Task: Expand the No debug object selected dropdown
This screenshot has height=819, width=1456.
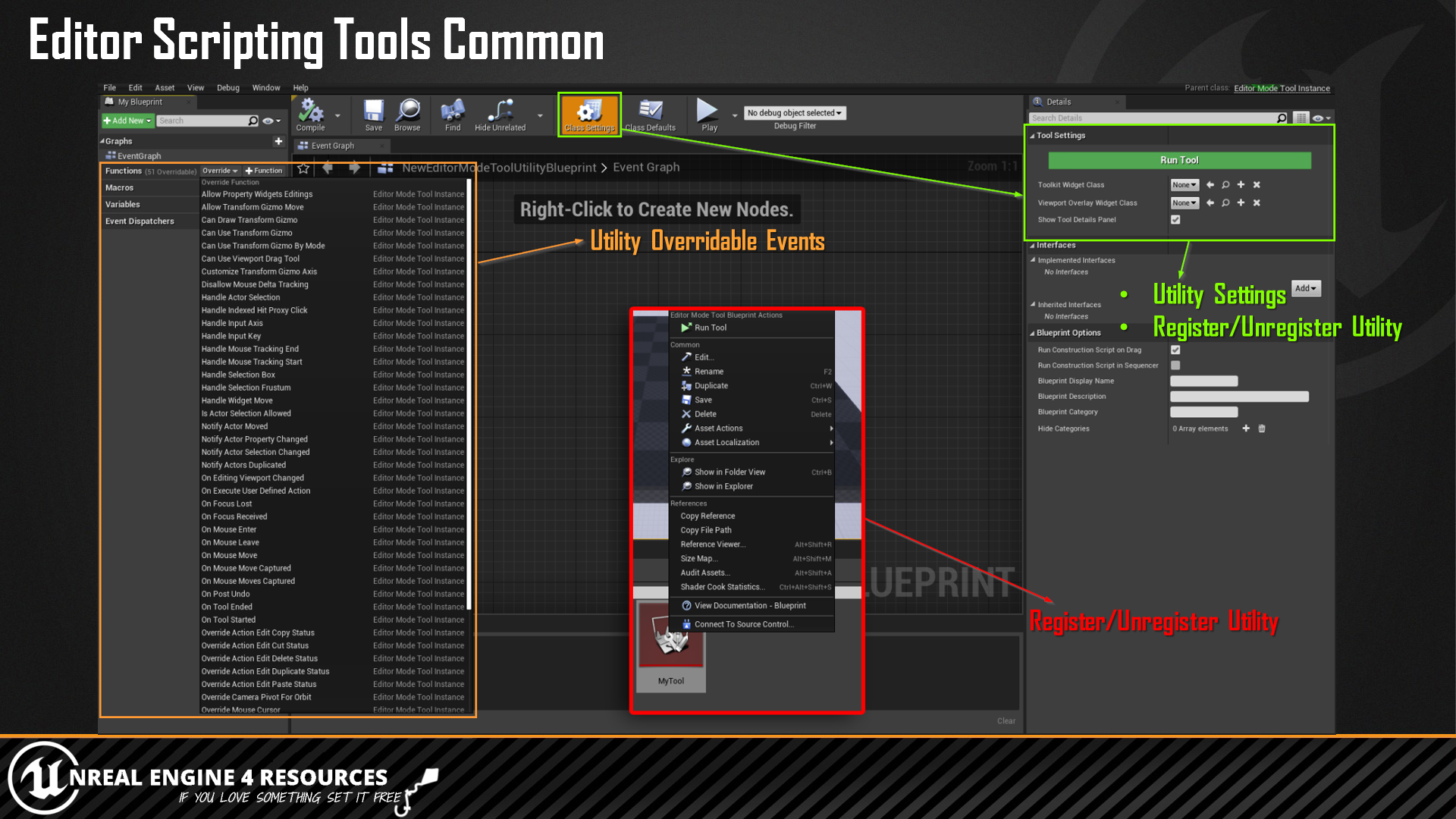Action: tap(795, 113)
